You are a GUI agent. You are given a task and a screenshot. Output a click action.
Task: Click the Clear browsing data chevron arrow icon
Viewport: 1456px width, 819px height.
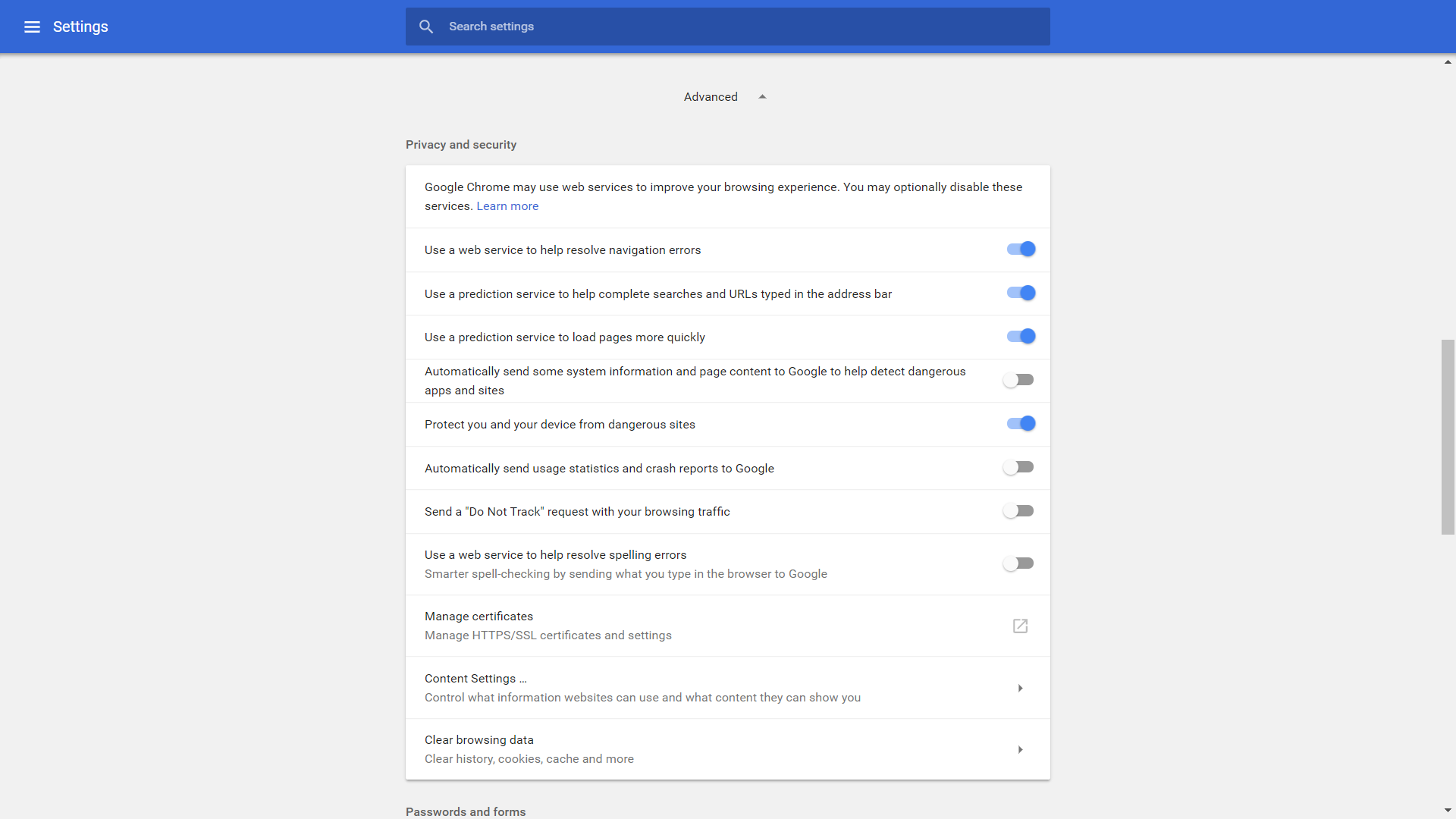point(1020,749)
